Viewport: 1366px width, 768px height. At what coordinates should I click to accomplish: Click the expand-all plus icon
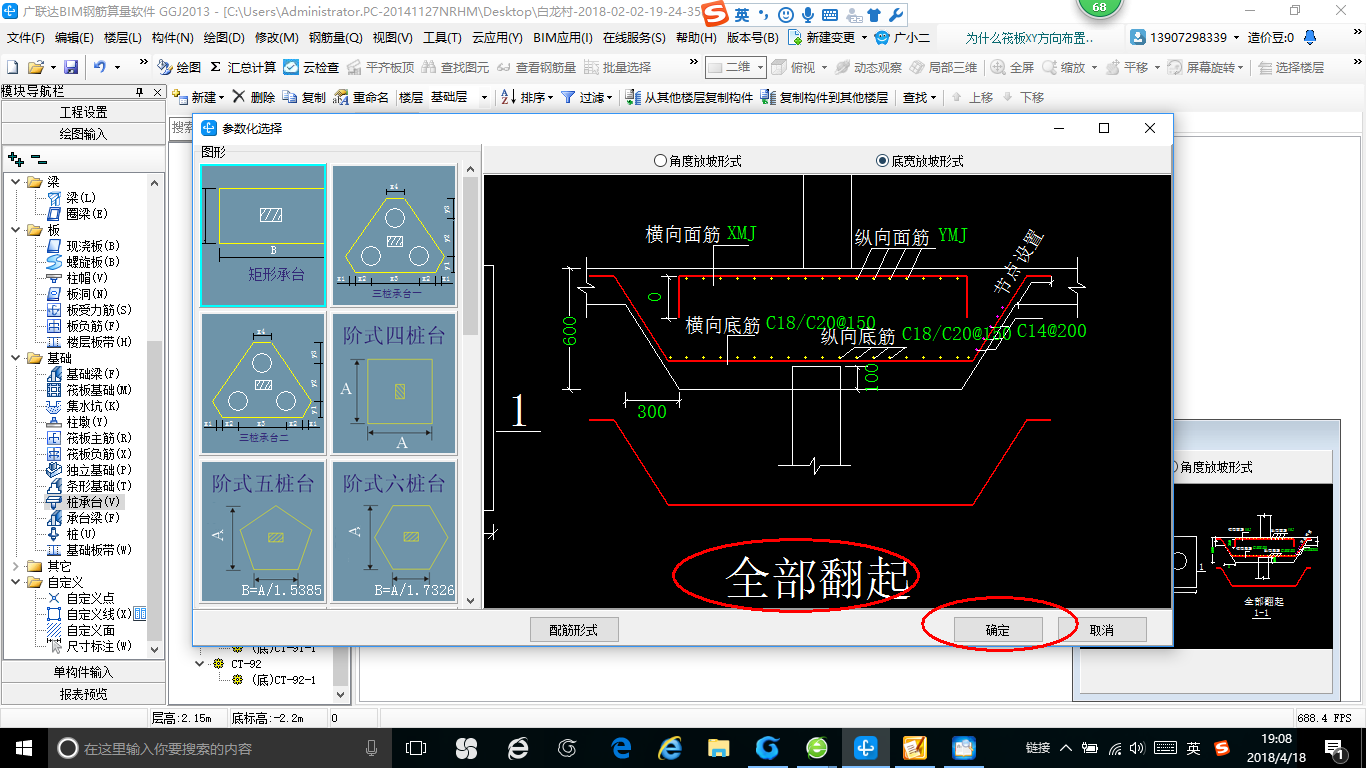[16, 159]
